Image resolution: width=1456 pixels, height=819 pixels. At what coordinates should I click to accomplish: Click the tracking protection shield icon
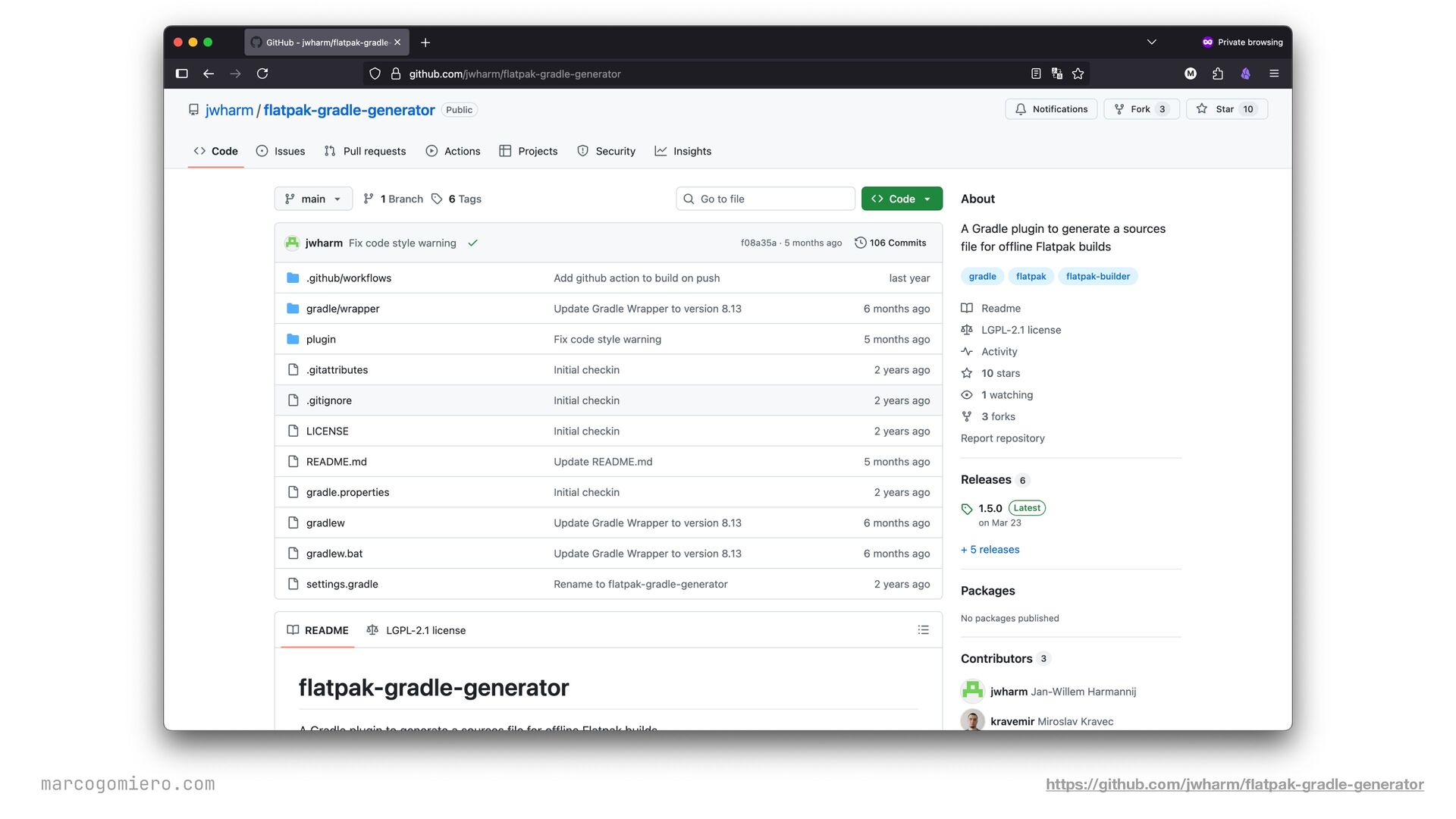point(375,74)
